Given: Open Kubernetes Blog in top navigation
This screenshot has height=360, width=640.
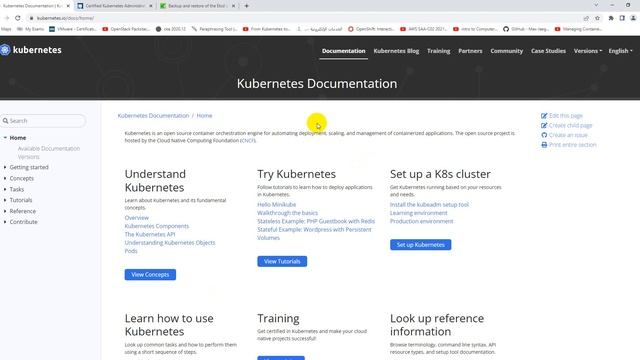Looking at the screenshot, I should tap(396, 51).
